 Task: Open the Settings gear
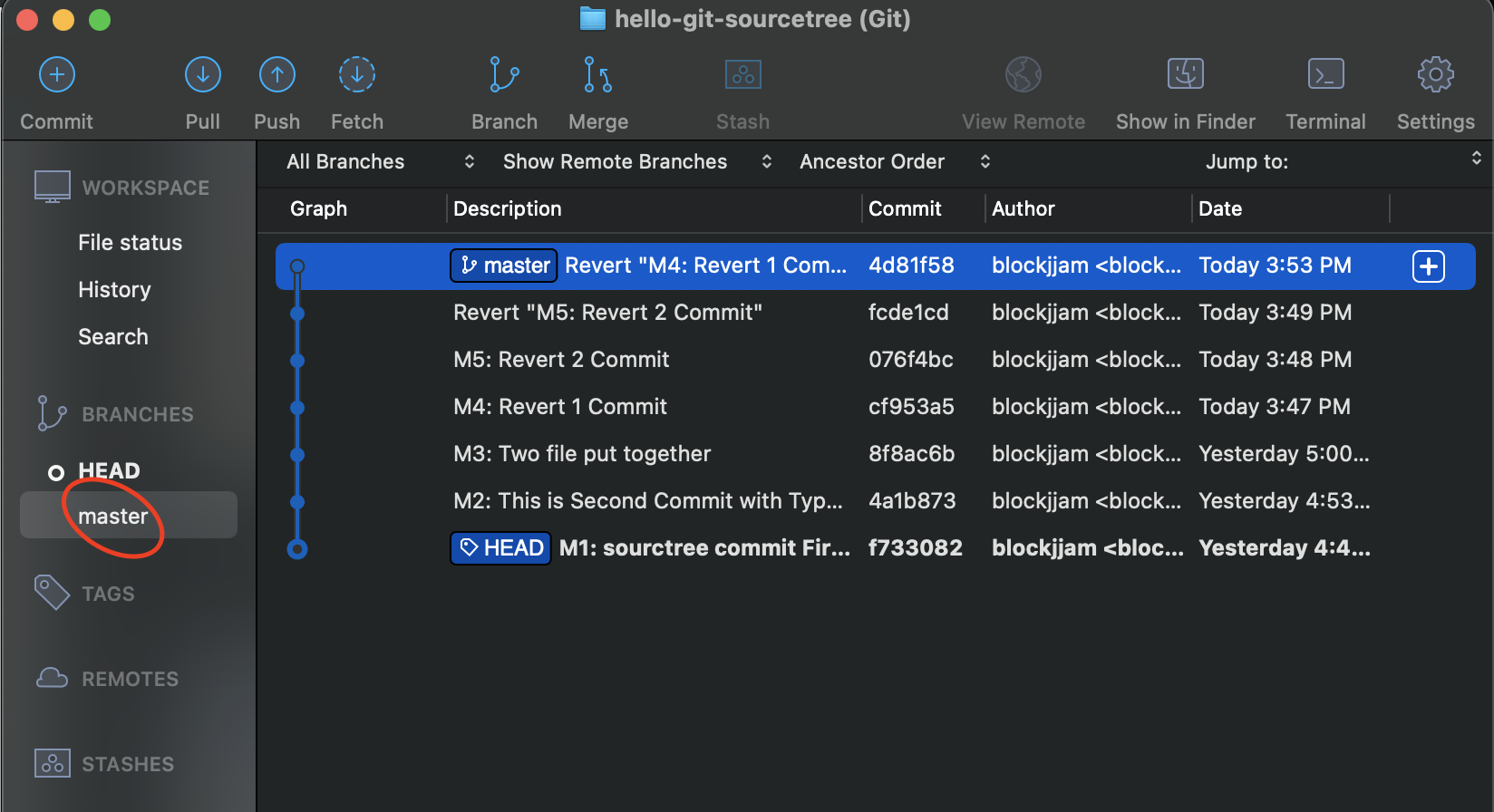pos(1435,75)
